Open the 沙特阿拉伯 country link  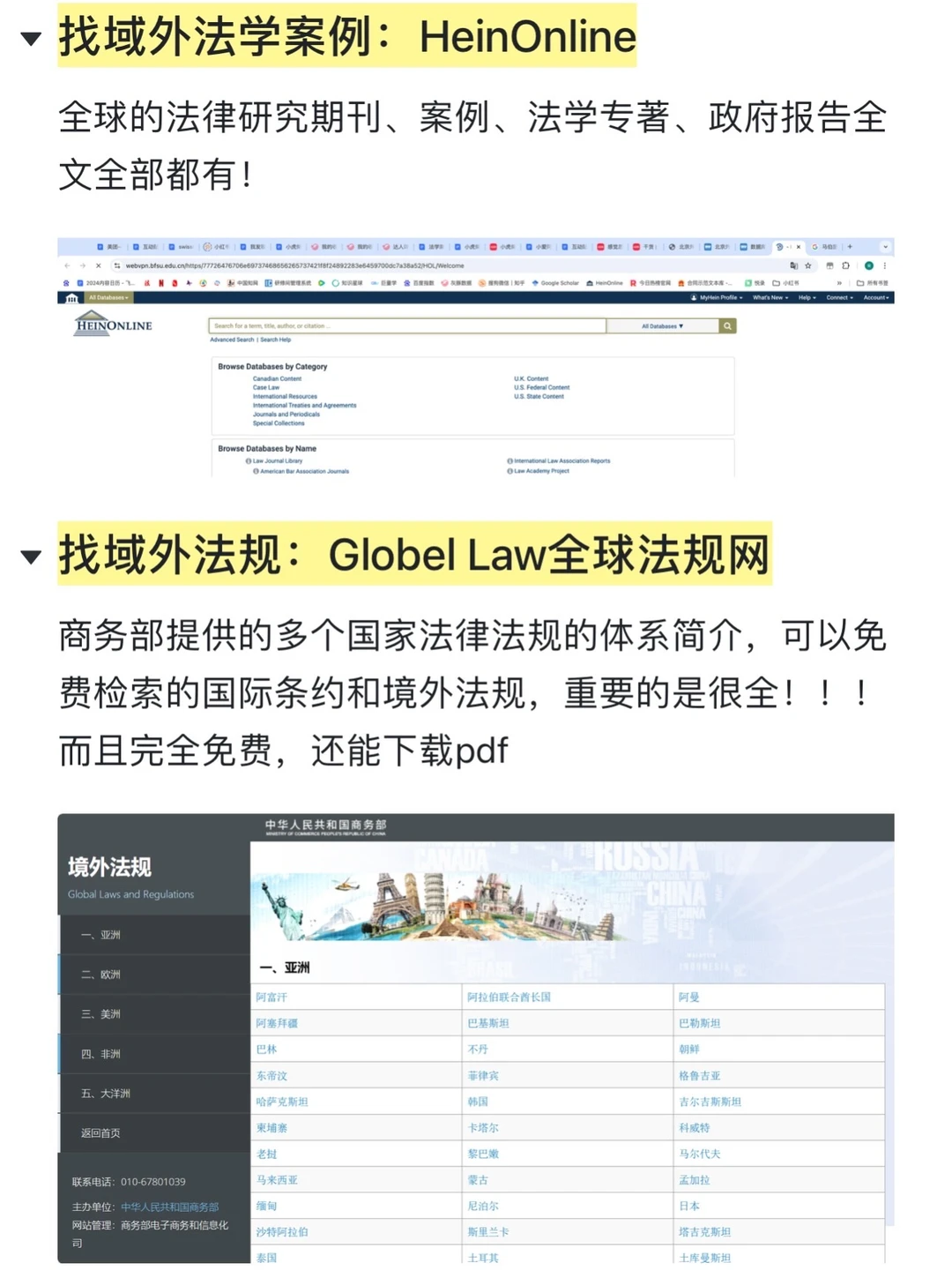point(282,1232)
